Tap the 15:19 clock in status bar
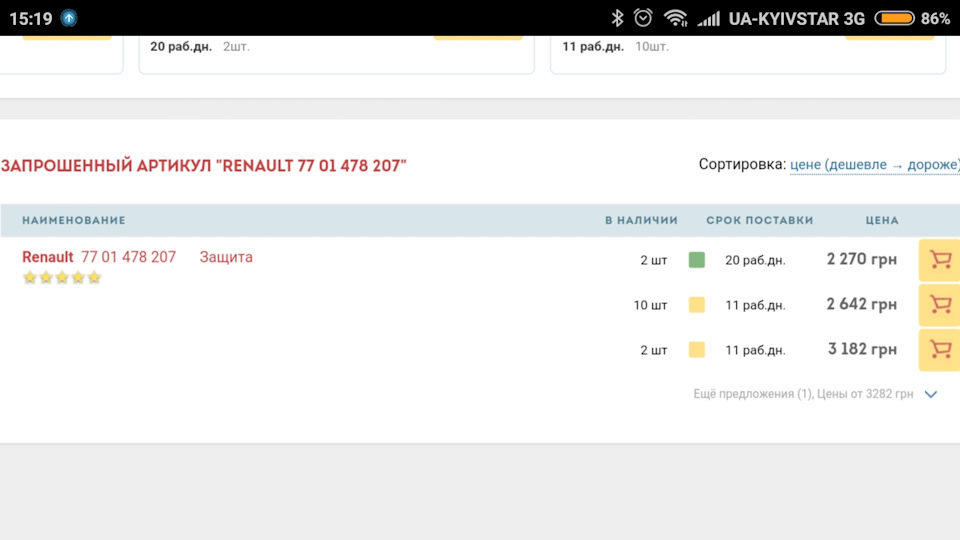 point(31,19)
